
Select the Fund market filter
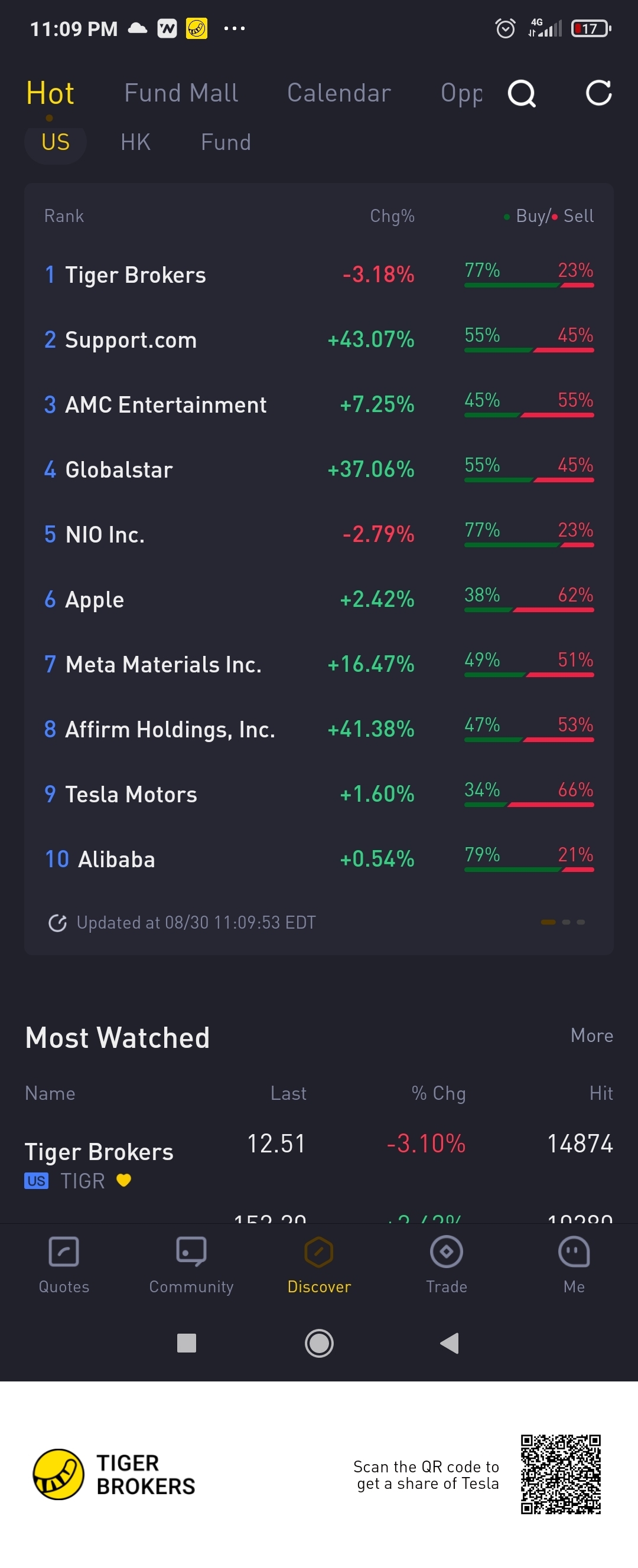point(226,142)
